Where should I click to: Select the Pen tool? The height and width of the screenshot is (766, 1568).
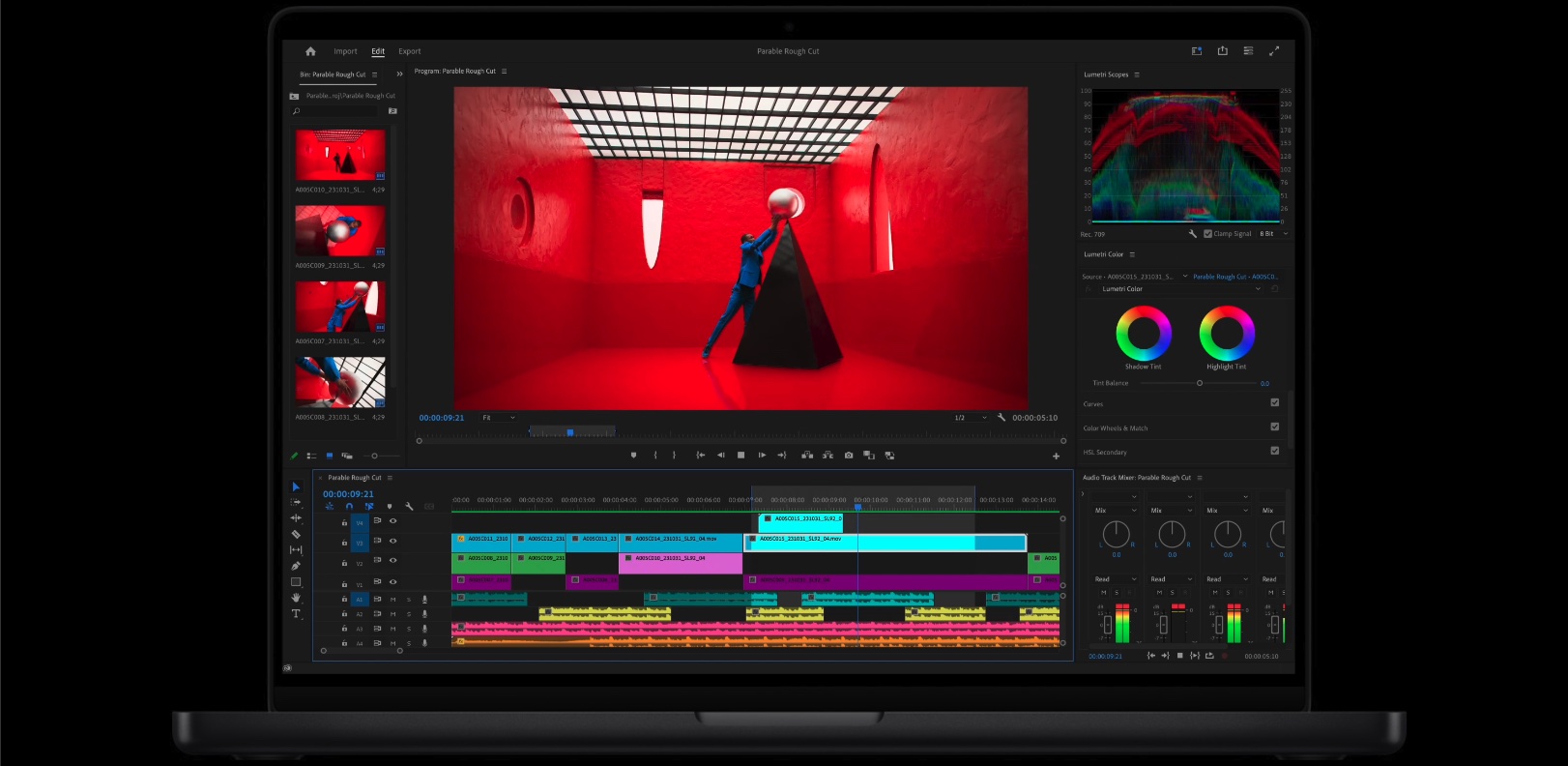(x=296, y=566)
